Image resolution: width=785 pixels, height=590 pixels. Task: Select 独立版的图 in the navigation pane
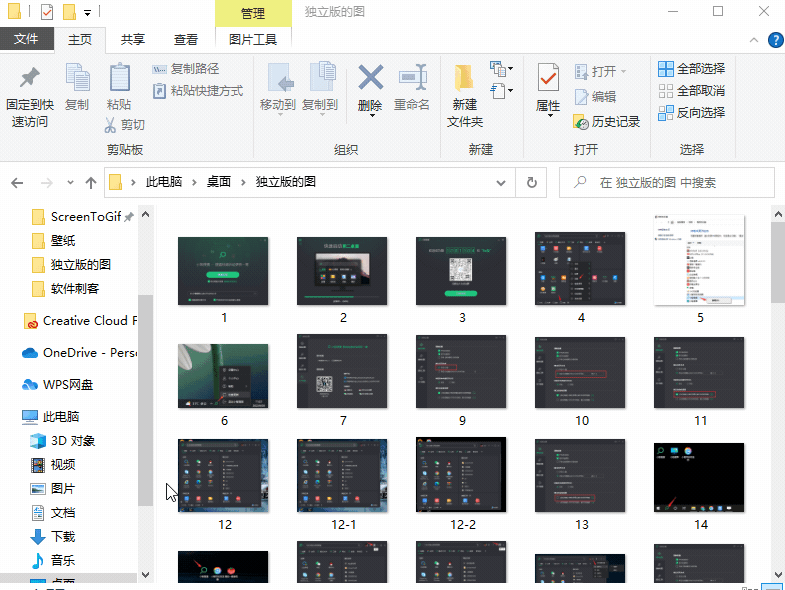(71, 265)
